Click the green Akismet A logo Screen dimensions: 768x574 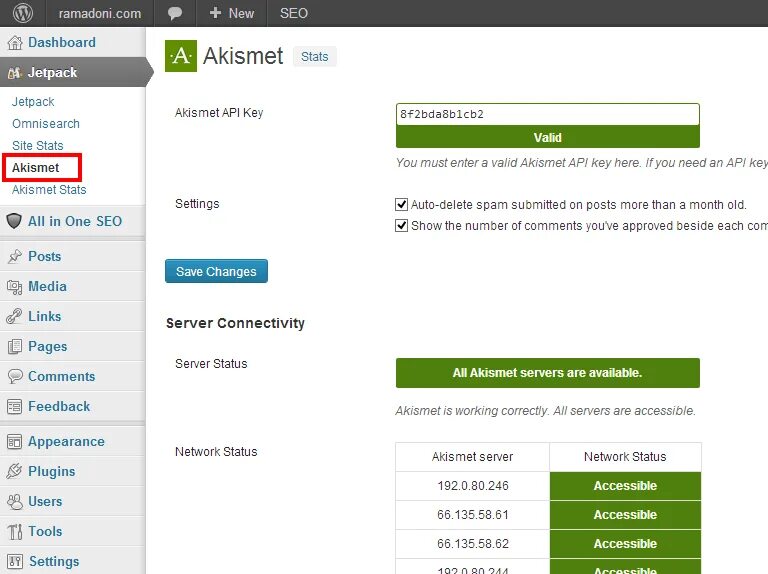tap(181, 56)
